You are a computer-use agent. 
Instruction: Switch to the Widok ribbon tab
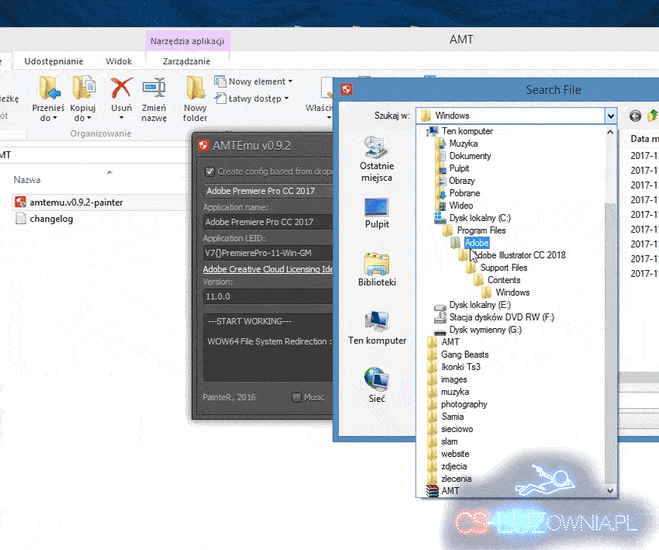pyautogui.click(x=119, y=62)
